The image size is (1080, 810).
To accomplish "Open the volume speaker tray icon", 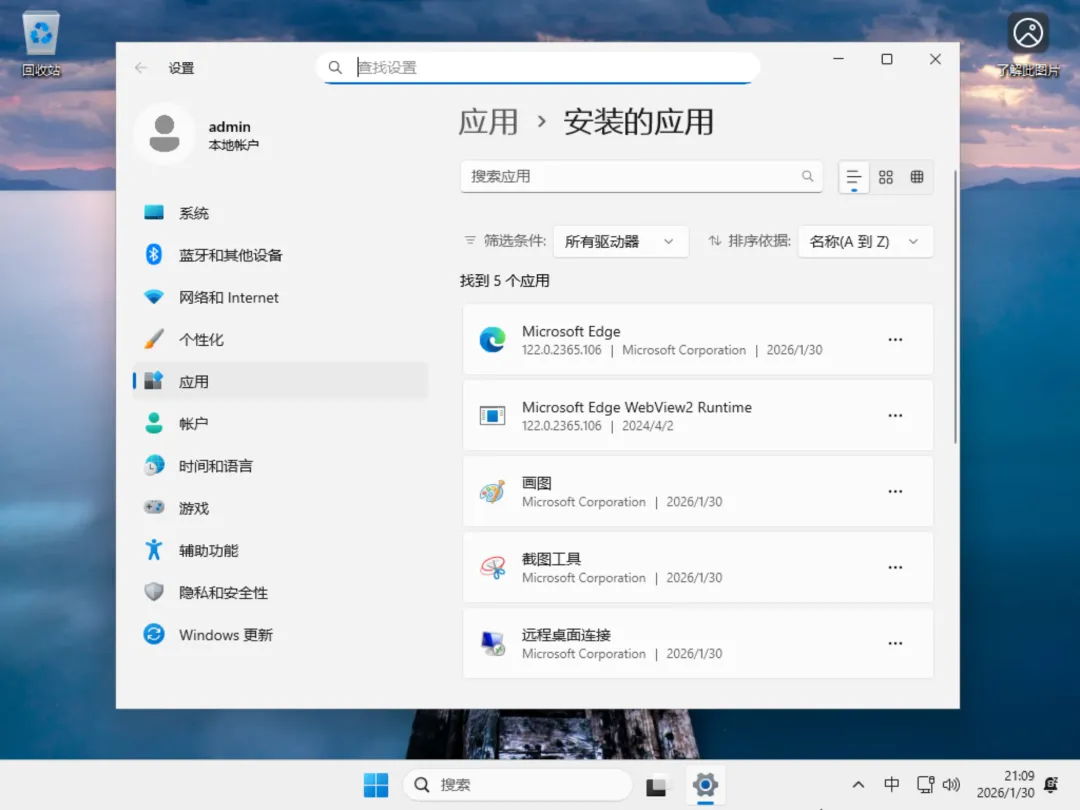I will pyautogui.click(x=951, y=785).
